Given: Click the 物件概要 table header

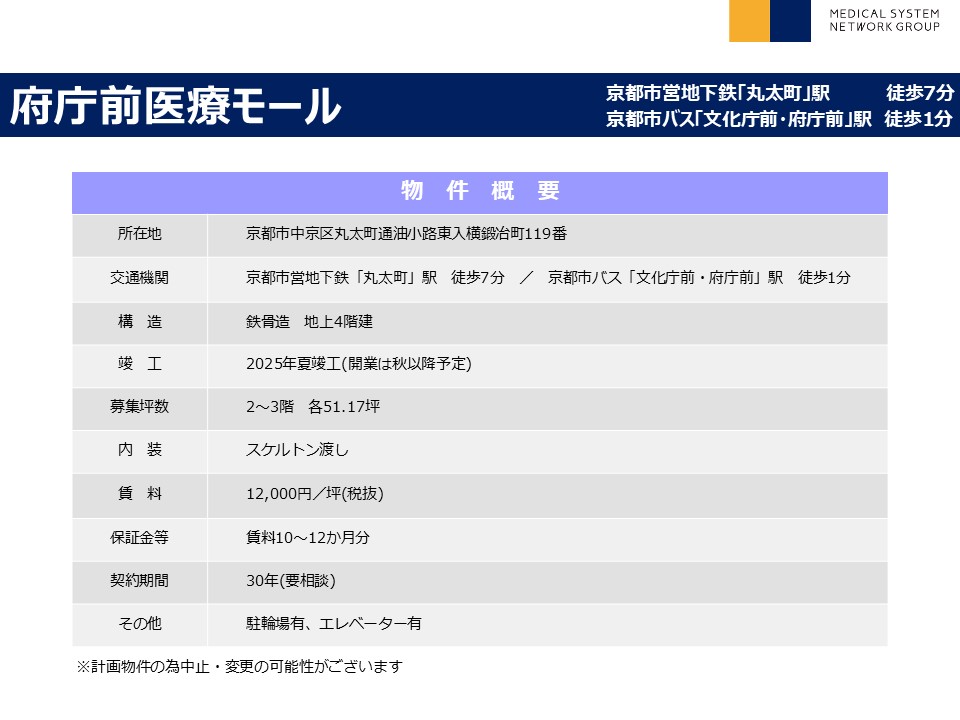Looking at the screenshot, I should click(x=479, y=192).
